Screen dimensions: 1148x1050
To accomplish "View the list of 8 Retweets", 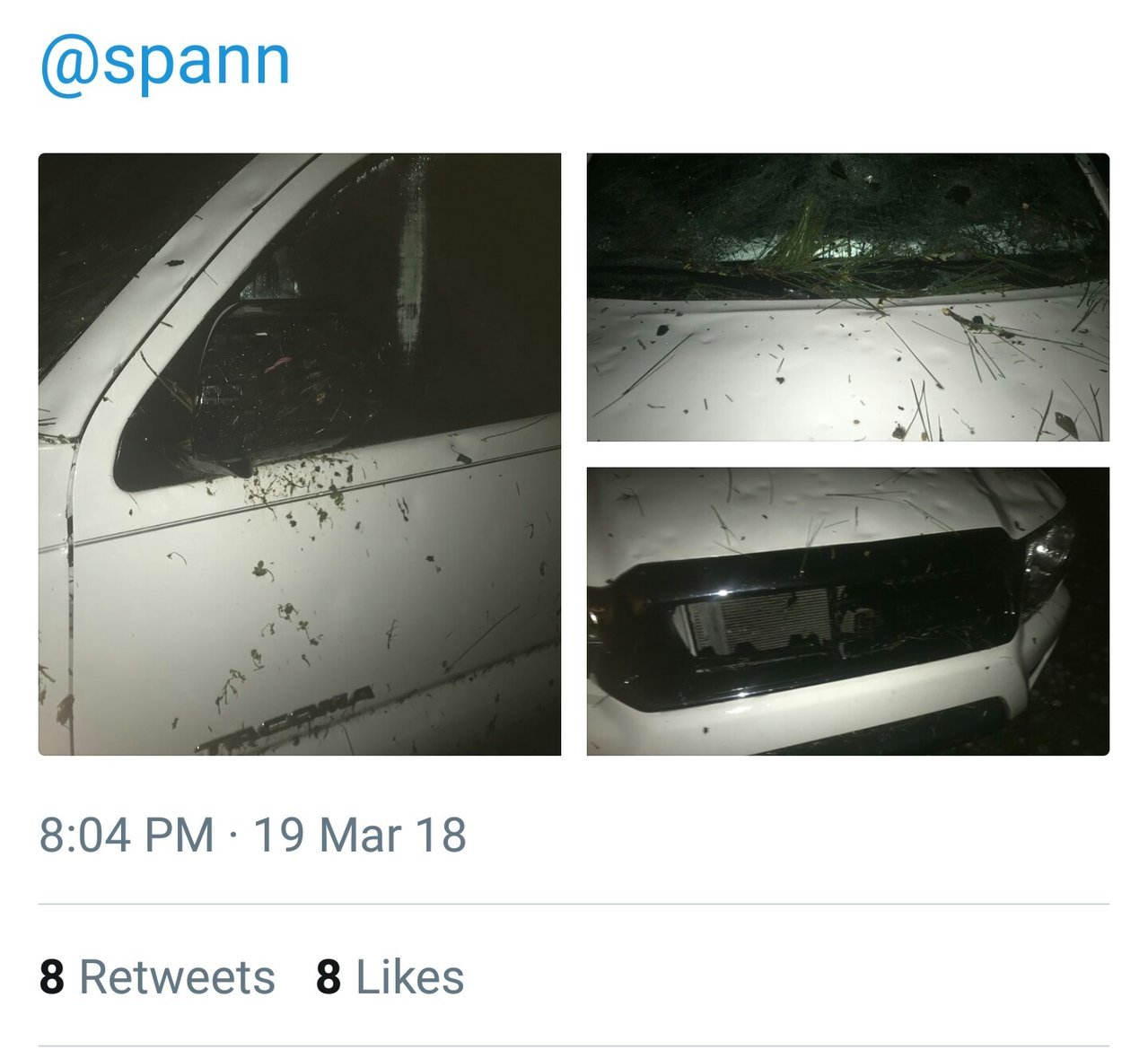I will (157, 977).
